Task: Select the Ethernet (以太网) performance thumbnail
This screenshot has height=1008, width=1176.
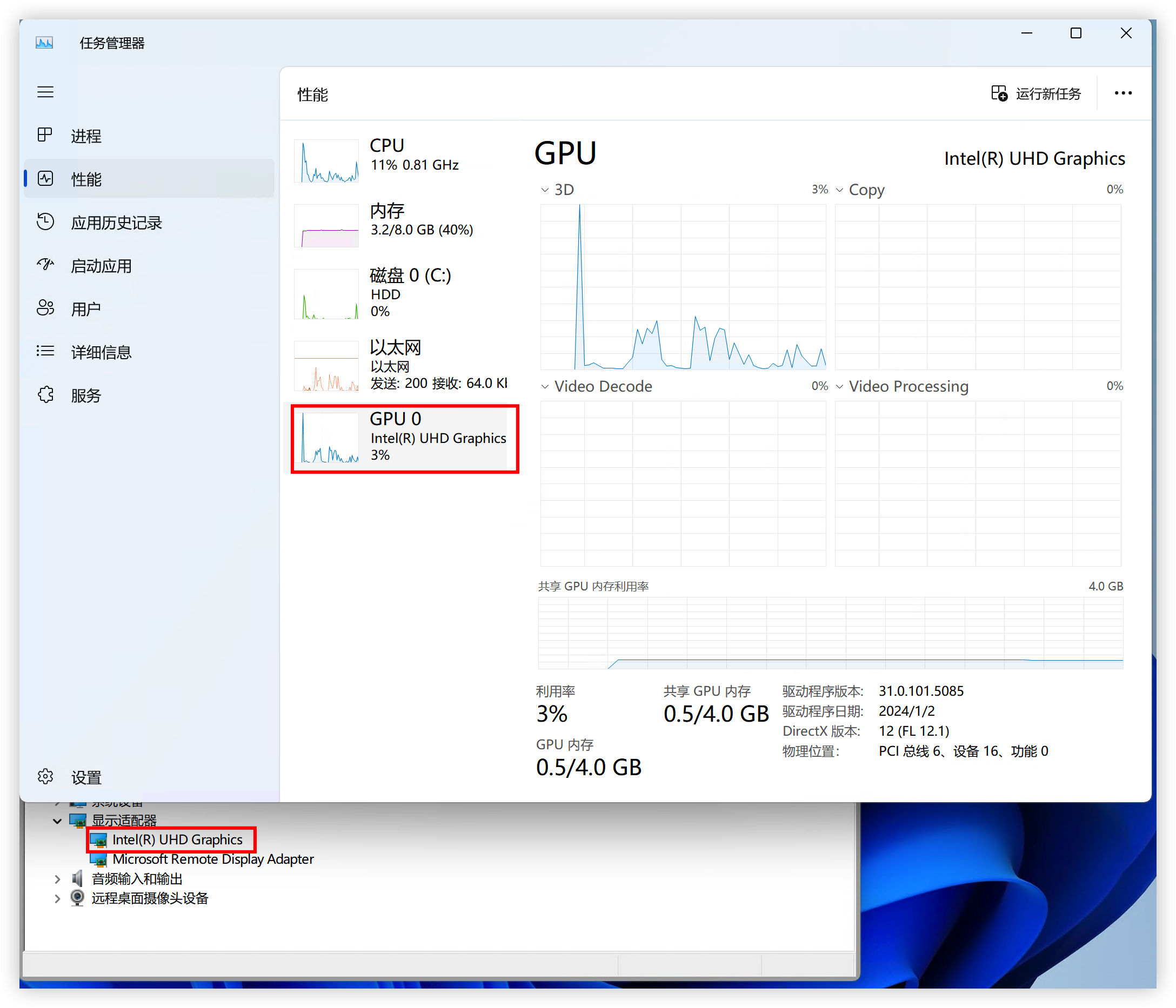Action: point(326,366)
